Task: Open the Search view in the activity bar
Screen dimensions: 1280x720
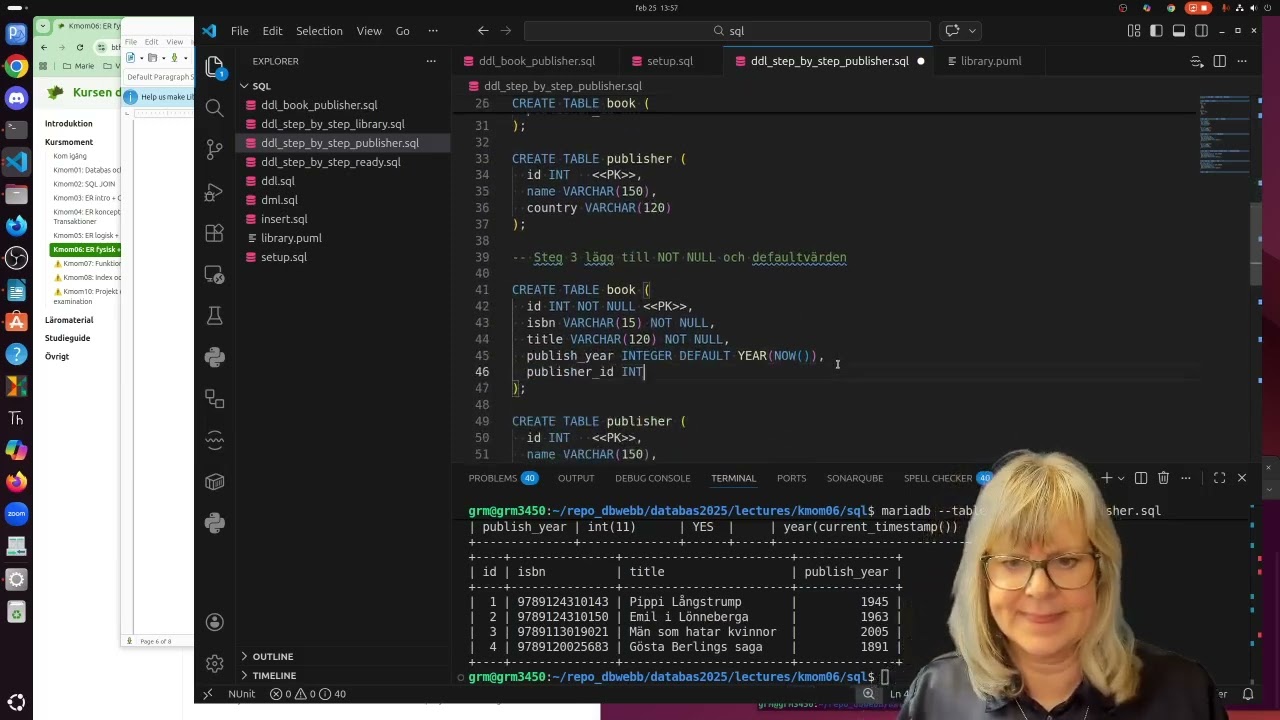Action: point(214,108)
